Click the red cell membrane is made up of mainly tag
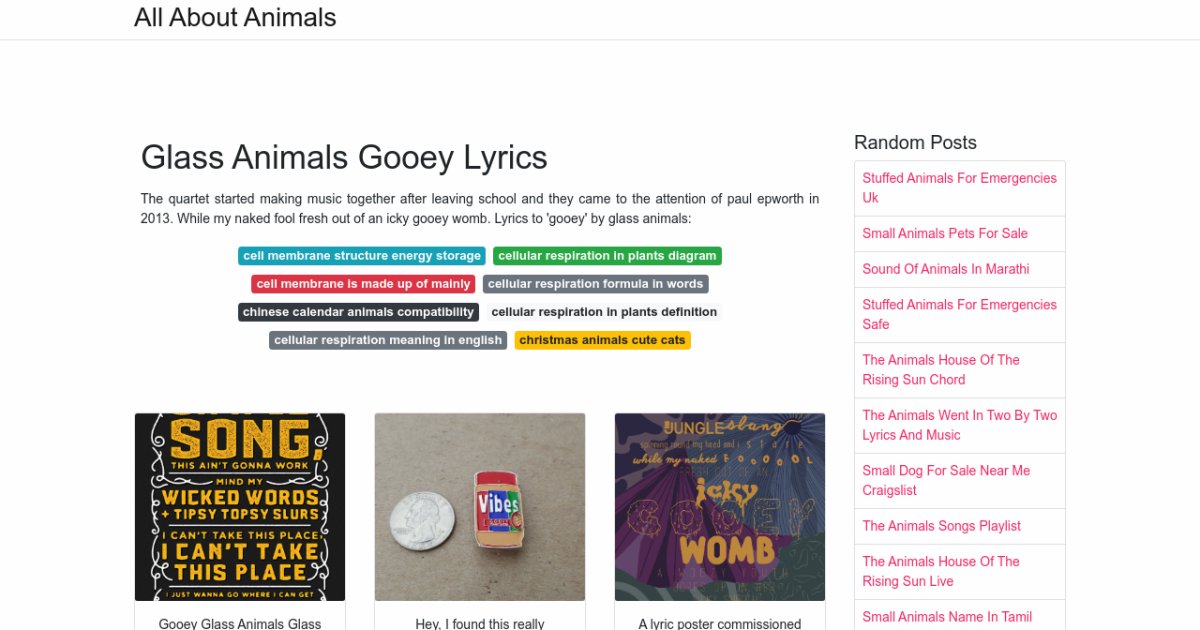The width and height of the screenshot is (1200, 630). [x=363, y=284]
